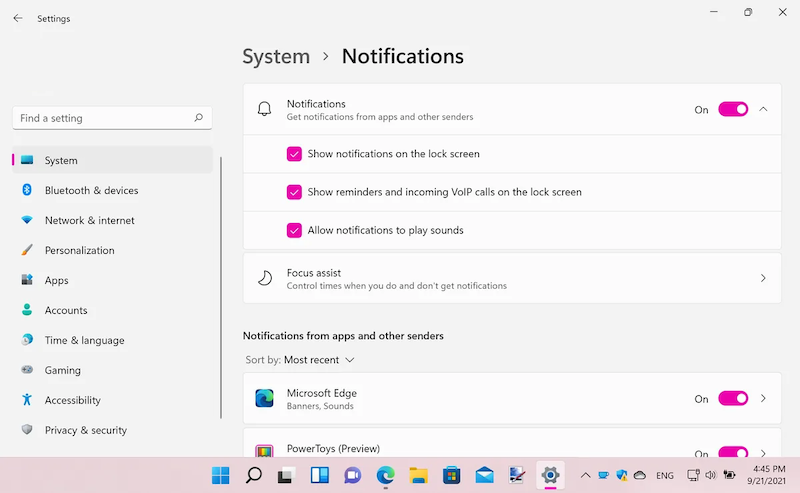Click the System breadcrumb link
Screen dimensions: 800x493
(276, 57)
